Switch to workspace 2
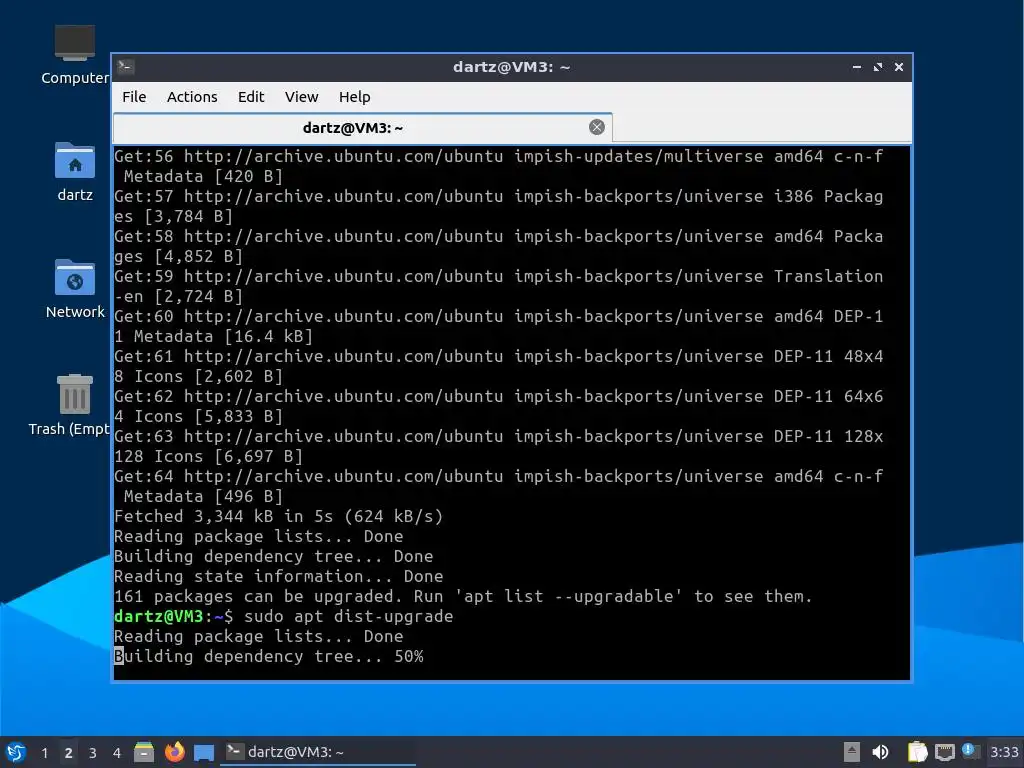Screen dimensions: 1024x768 coord(69,753)
